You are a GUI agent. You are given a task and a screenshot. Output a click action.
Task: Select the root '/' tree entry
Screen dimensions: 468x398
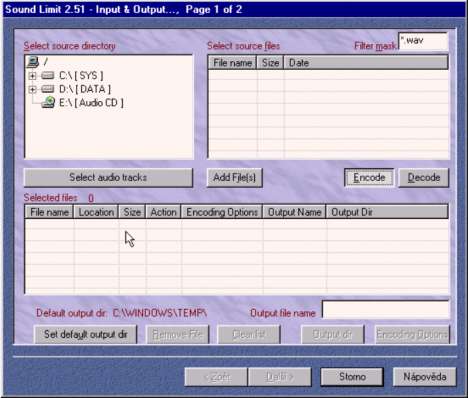46,62
